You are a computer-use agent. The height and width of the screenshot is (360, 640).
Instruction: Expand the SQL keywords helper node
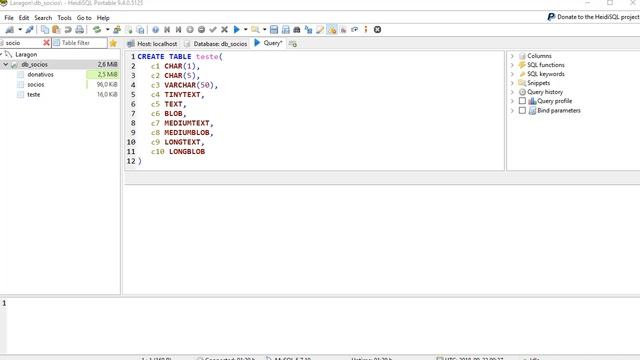tap(512, 74)
